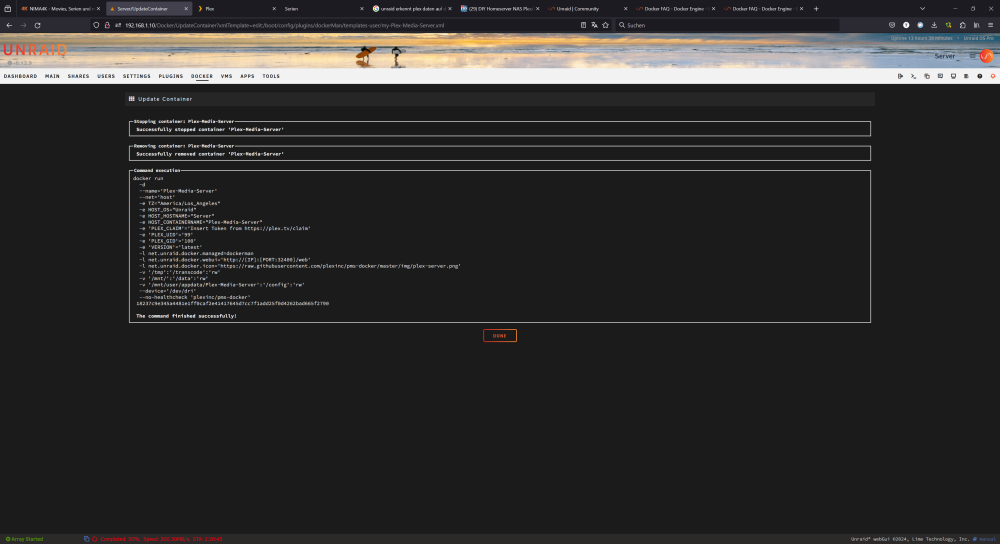Open the browser extensions puzzle icon
Screen dimensions: 1000x544
click(962, 26)
